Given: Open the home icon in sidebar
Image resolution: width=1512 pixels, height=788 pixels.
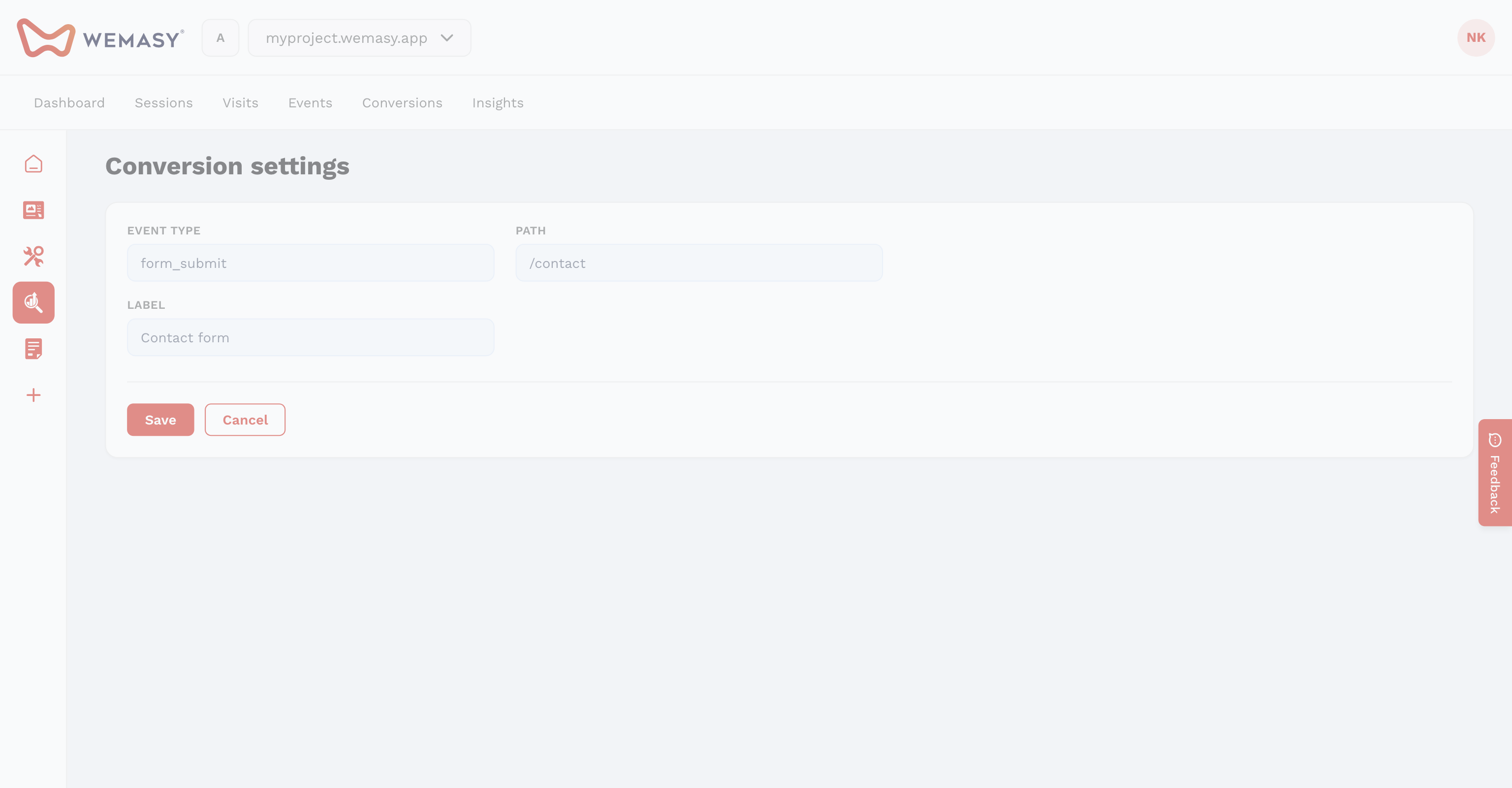Looking at the screenshot, I should point(33,164).
